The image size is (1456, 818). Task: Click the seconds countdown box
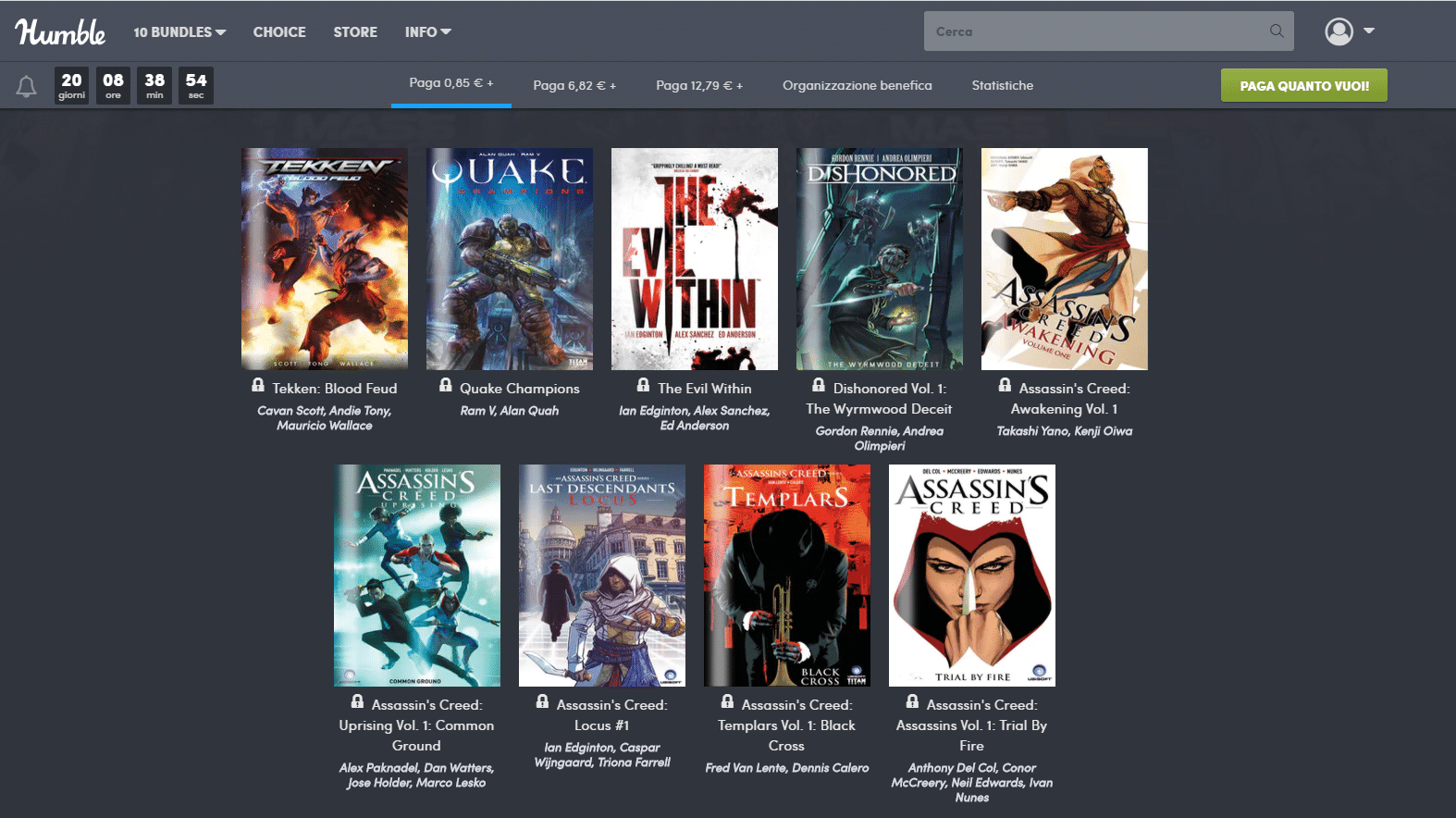tap(196, 85)
